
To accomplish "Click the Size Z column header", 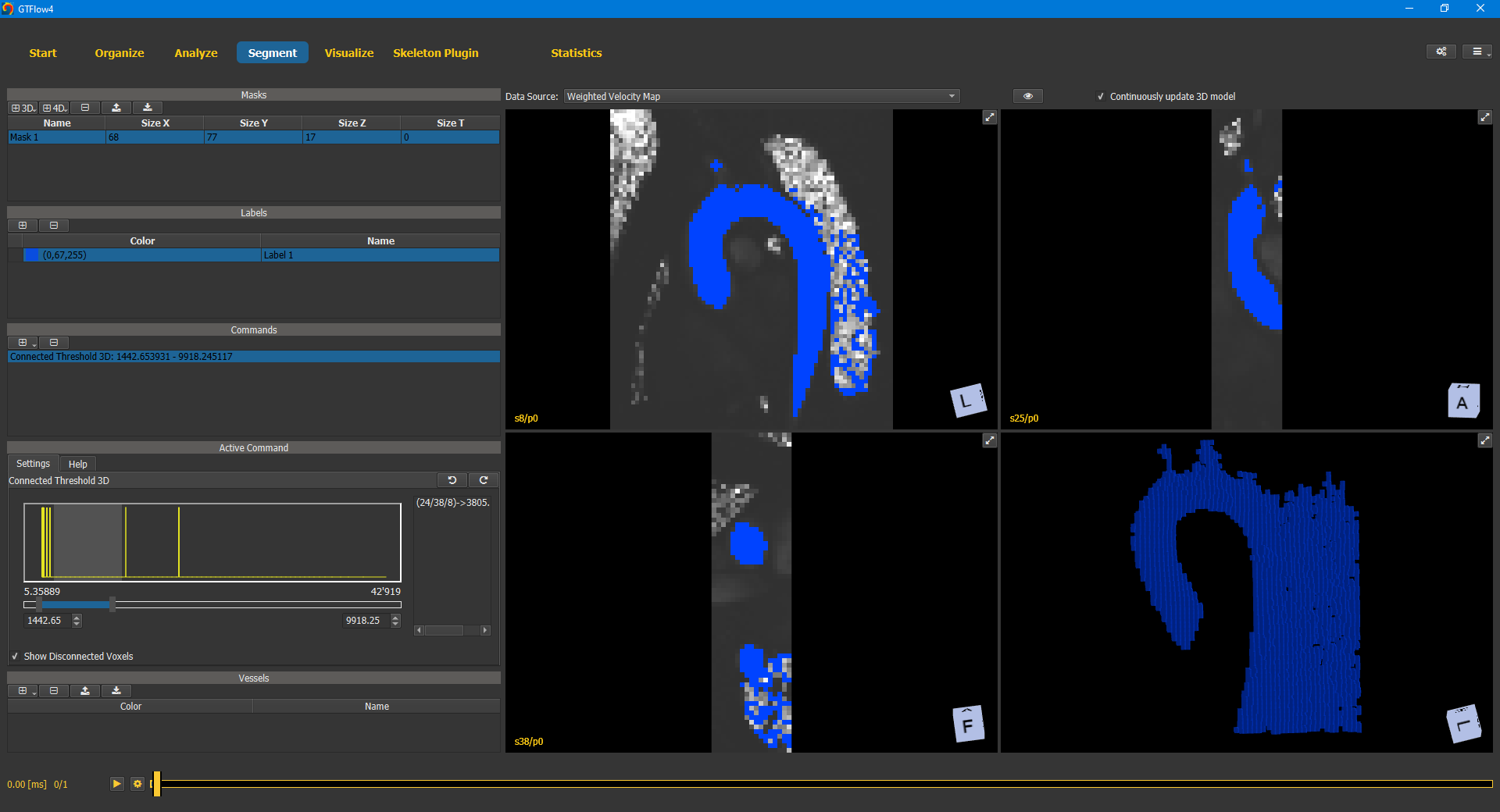I will tap(352, 123).
